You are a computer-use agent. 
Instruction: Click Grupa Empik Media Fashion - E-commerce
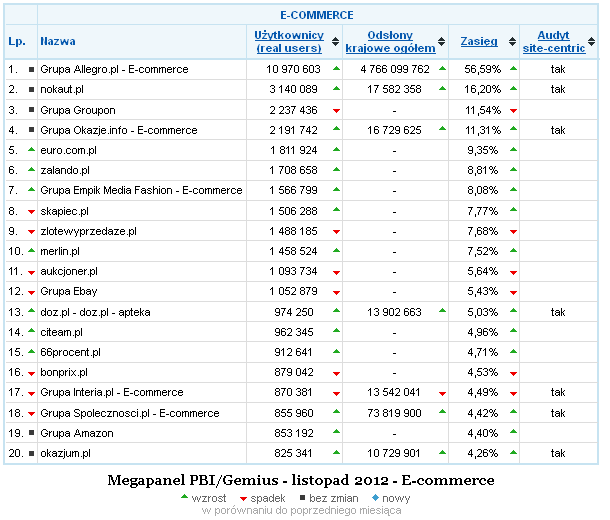click(x=144, y=193)
